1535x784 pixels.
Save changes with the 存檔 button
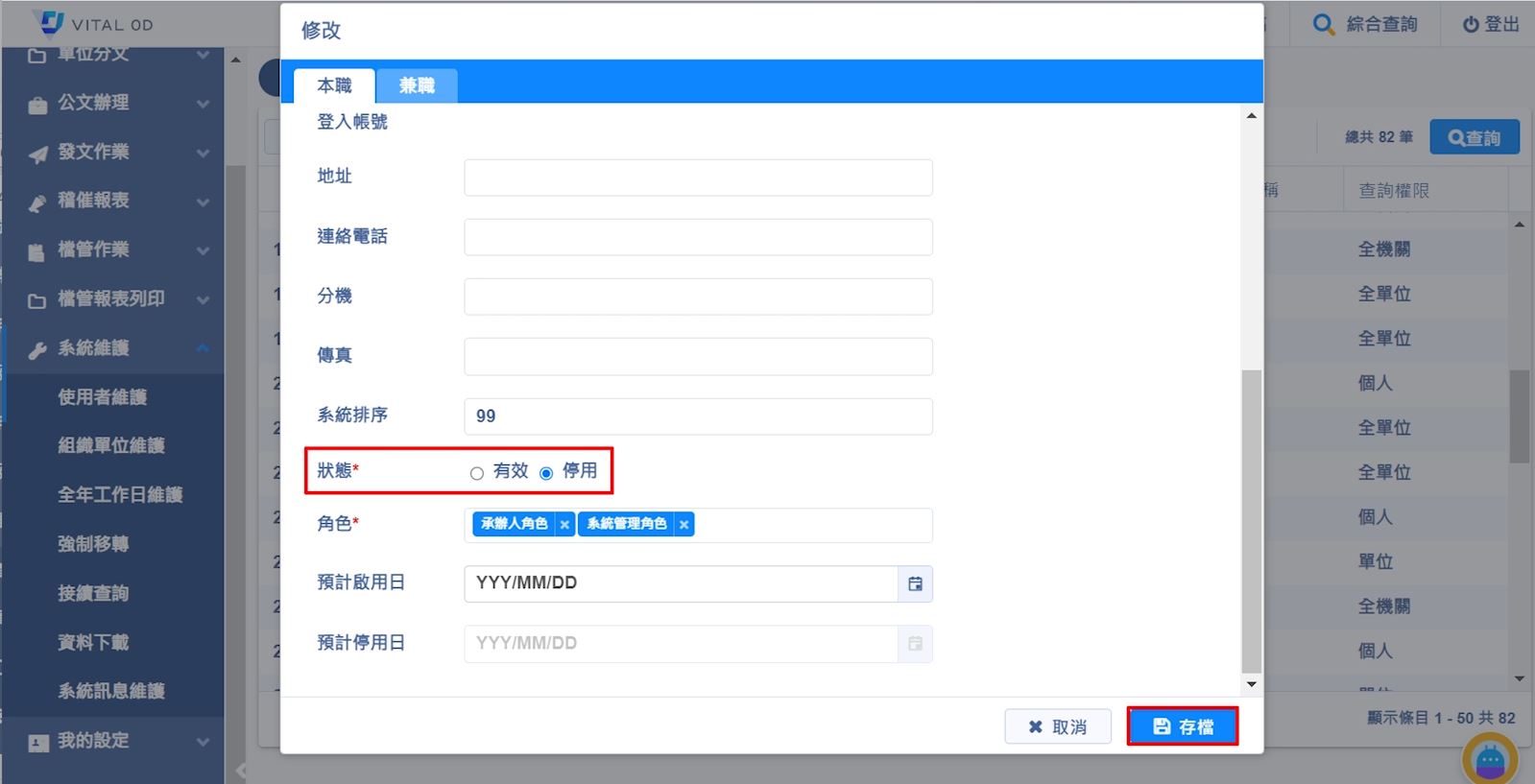click(1182, 726)
